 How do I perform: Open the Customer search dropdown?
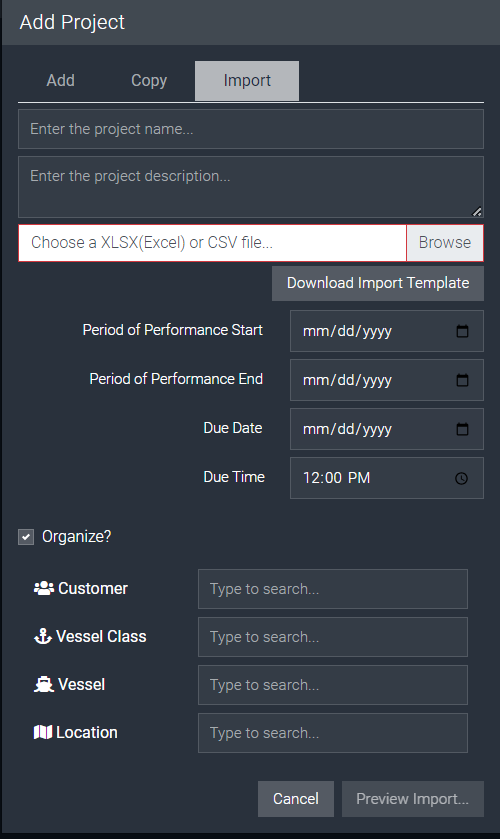coord(332,589)
